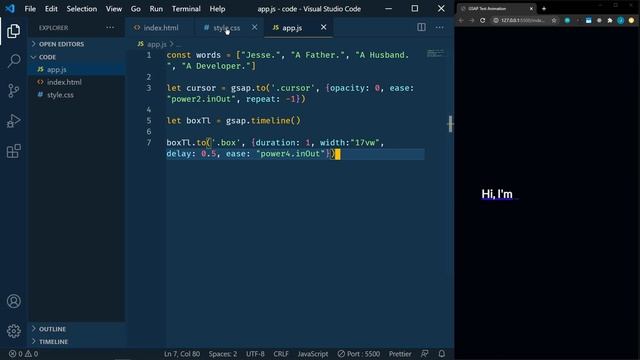Open the Manage settings gear
Screen dimensions: 640x360
(13, 331)
